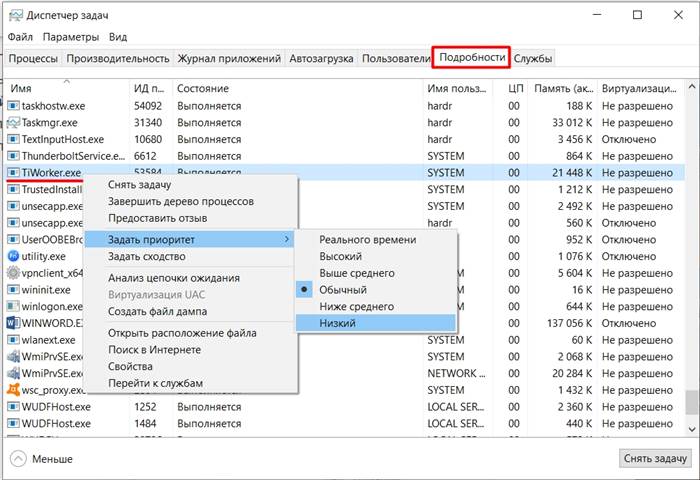The width and height of the screenshot is (700, 480).
Task: Set priority to Низкий
Action: 375,323
